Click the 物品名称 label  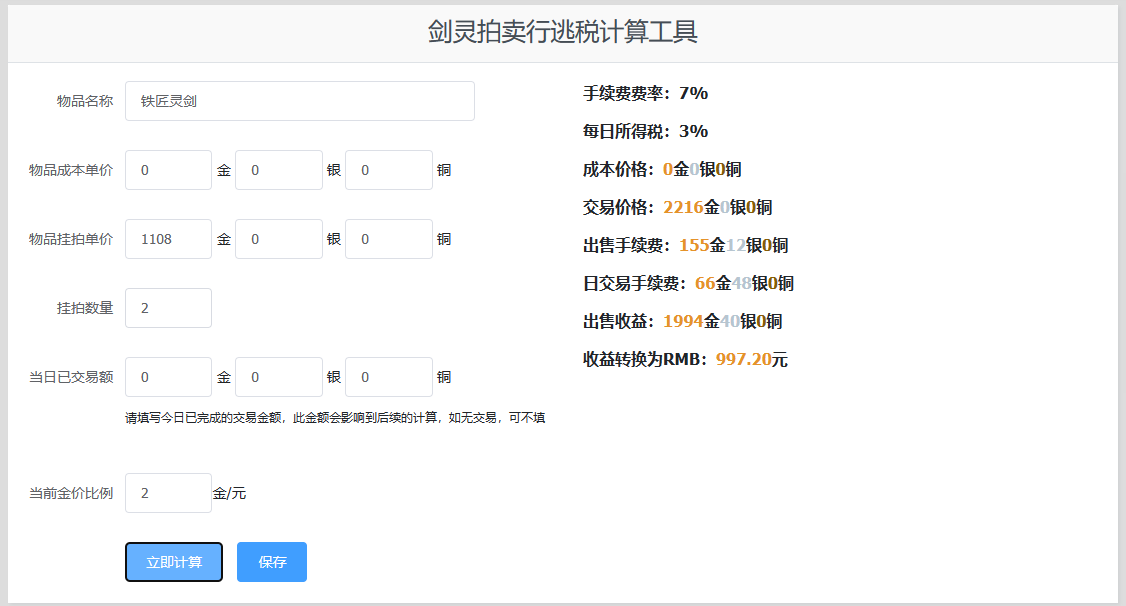85,101
